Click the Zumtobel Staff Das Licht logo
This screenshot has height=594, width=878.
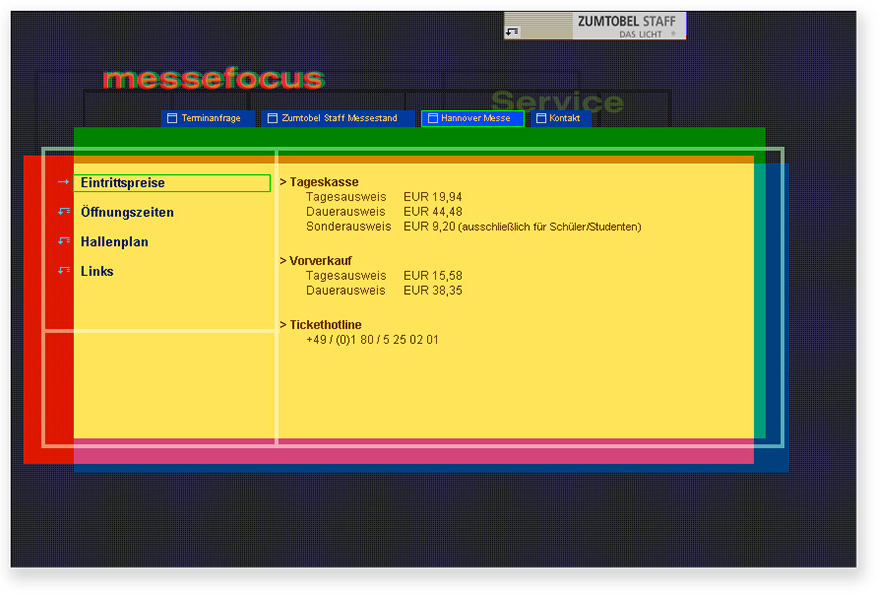[x=627, y=26]
